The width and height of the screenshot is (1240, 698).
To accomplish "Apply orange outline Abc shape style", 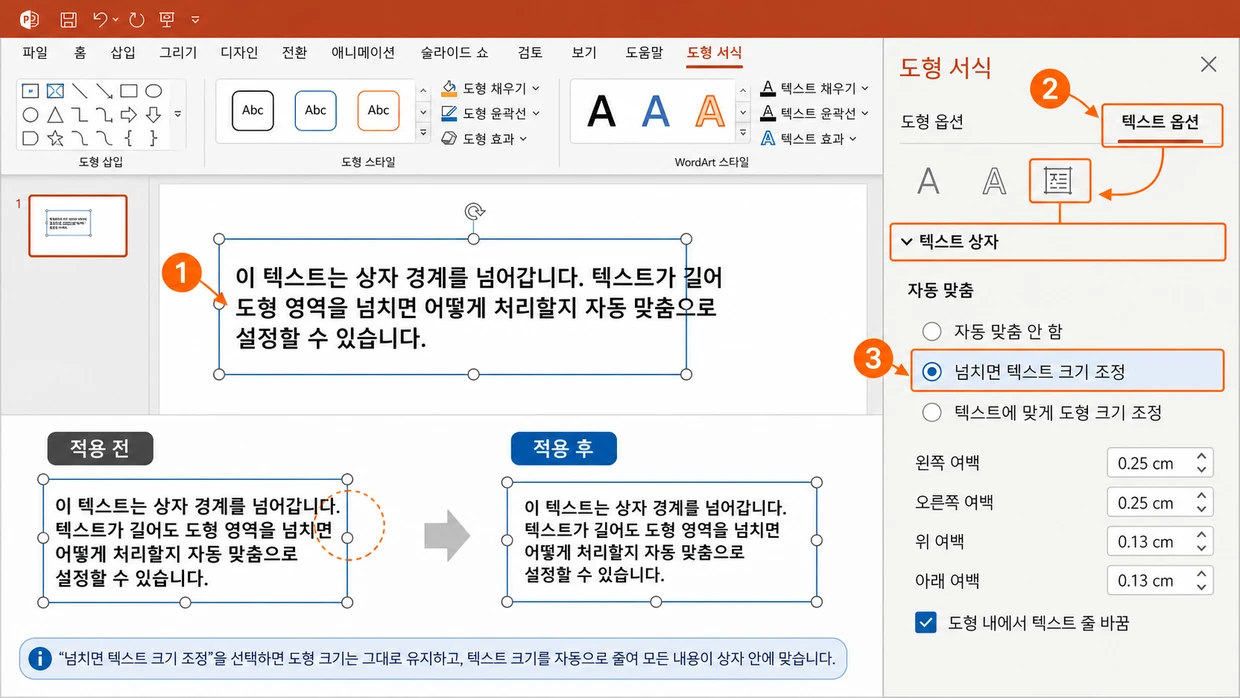I will [378, 111].
